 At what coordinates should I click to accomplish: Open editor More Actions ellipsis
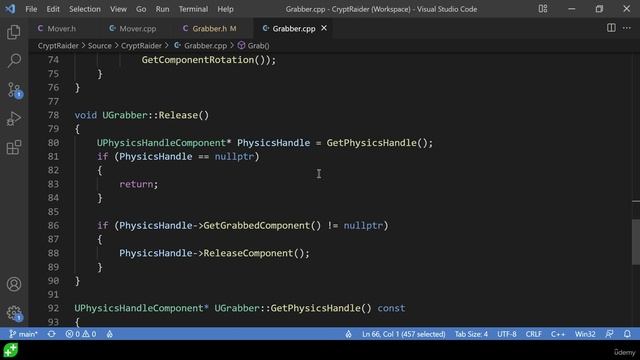click(627, 28)
